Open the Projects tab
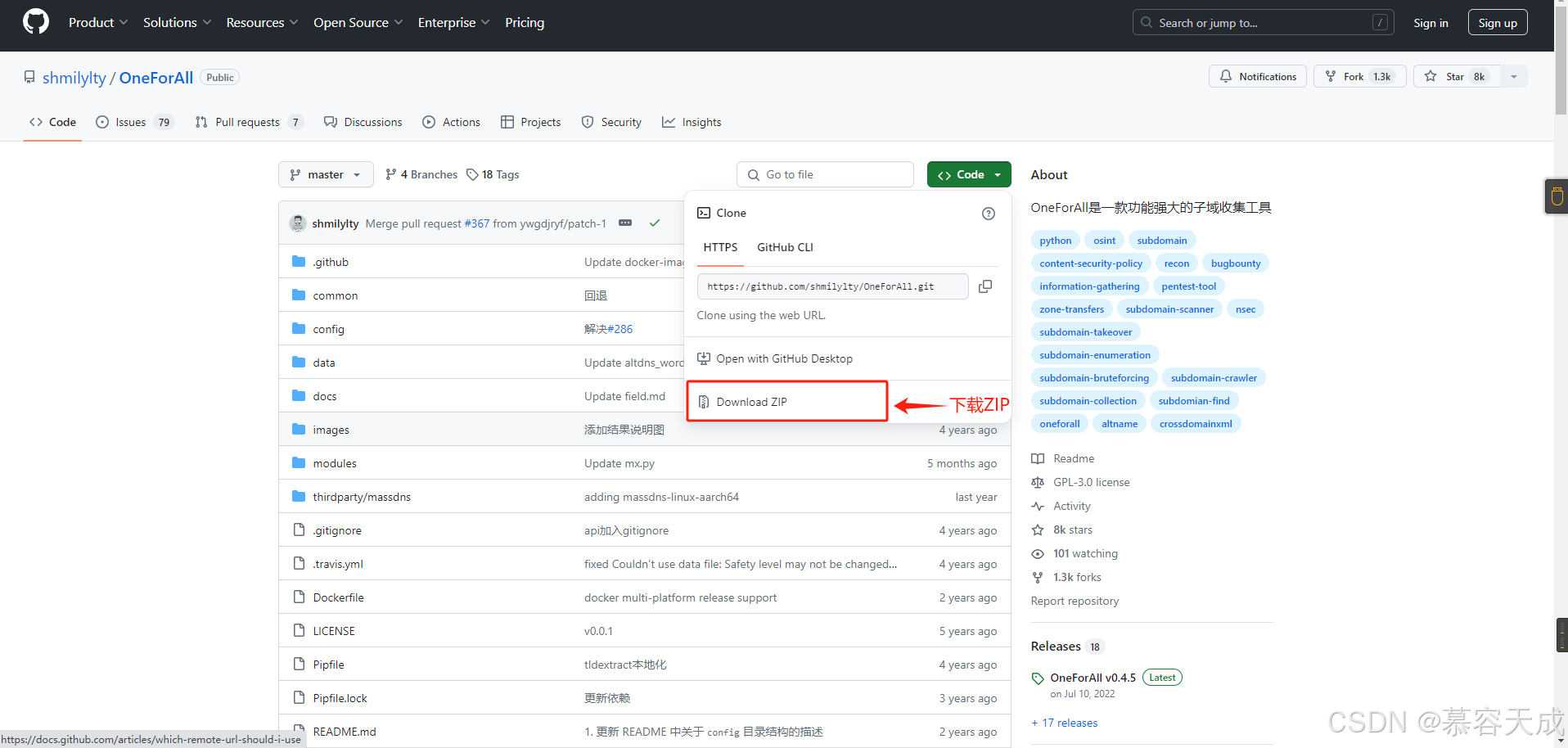Screen dimensions: 1568x748 [x=531, y=122]
